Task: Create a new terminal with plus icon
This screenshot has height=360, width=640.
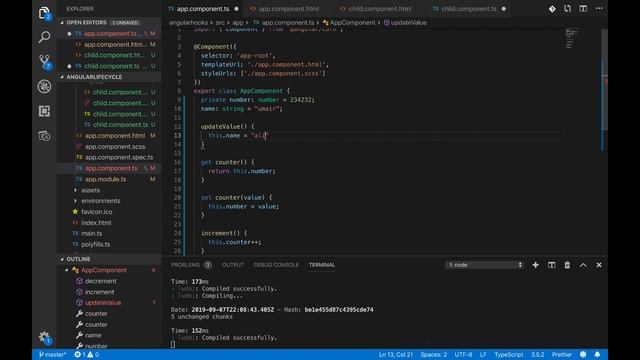Action: [x=536, y=265]
